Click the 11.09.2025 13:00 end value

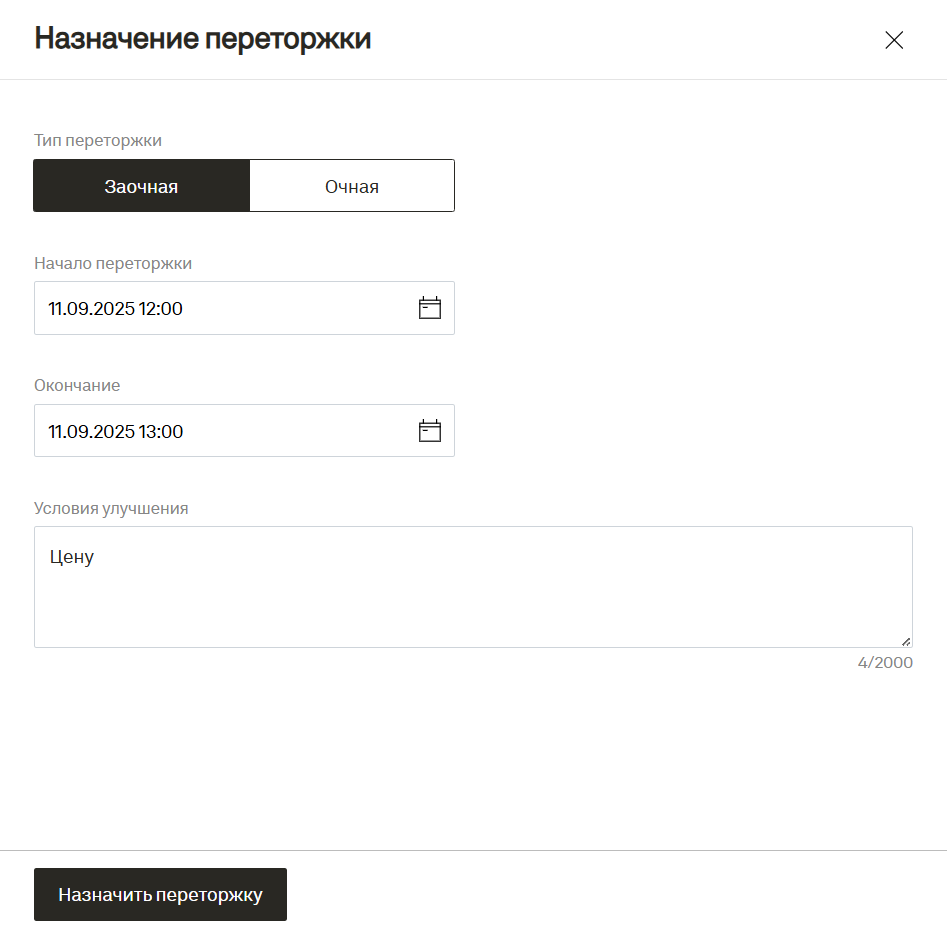115,431
